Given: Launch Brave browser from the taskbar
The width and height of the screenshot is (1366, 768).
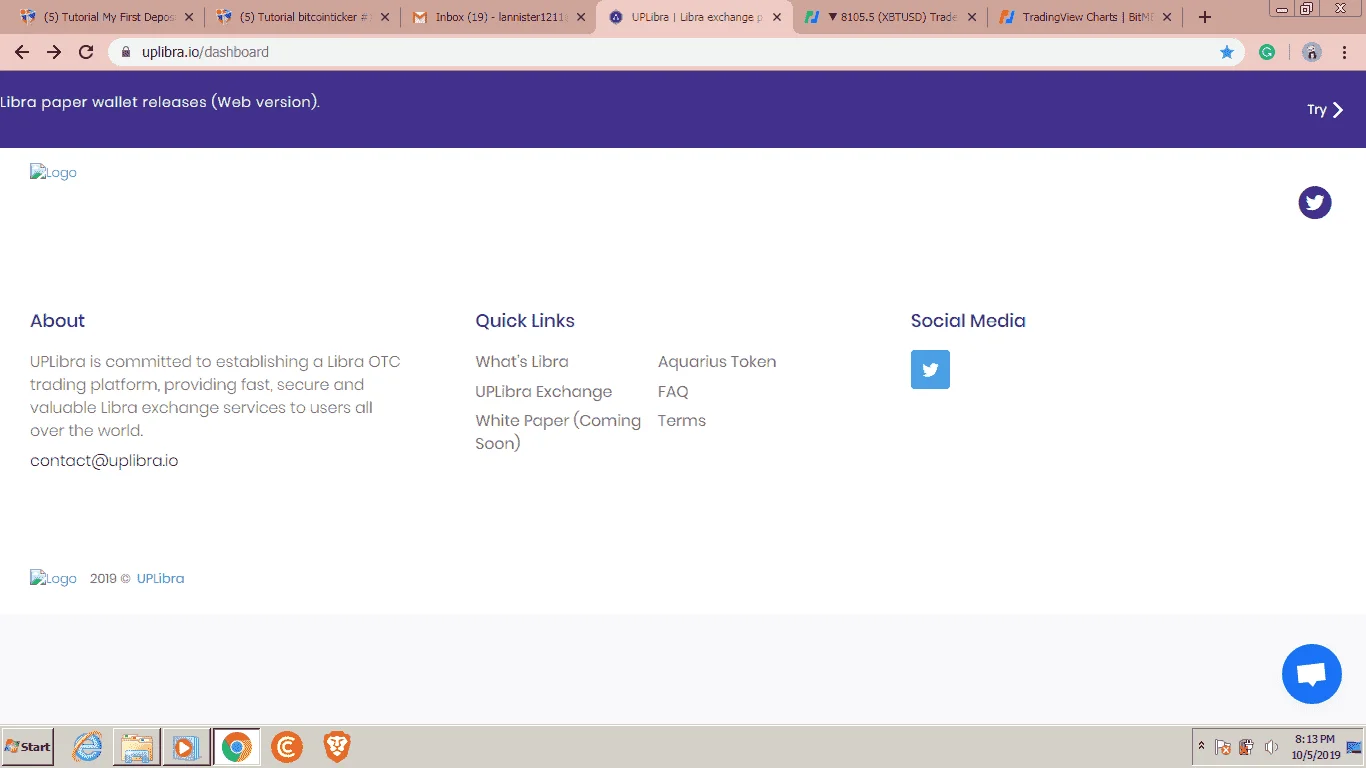Looking at the screenshot, I should pyautogui.click(x=337, y=747).
